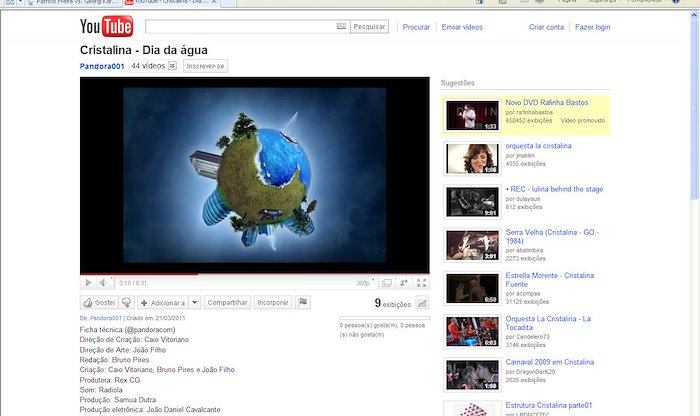Open the on-screen keyboard icon in search box
Screen dimensions: 700x416
tap(341, 26)
